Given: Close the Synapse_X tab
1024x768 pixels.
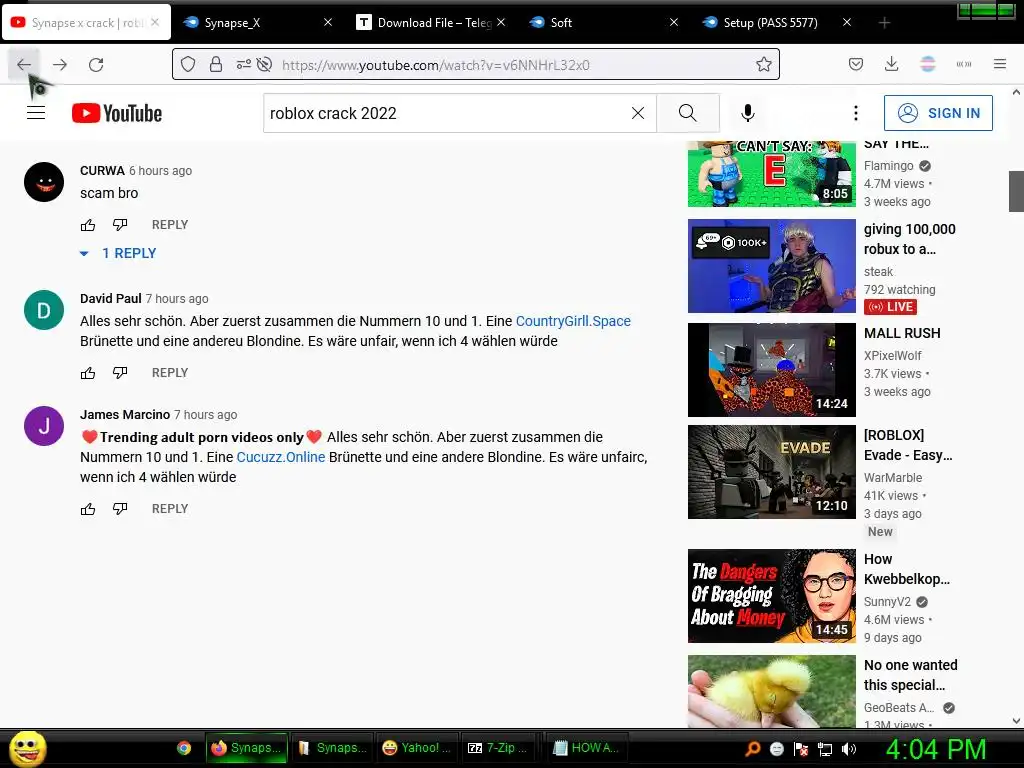Looking at the screenshot, I should click(328, 23).
